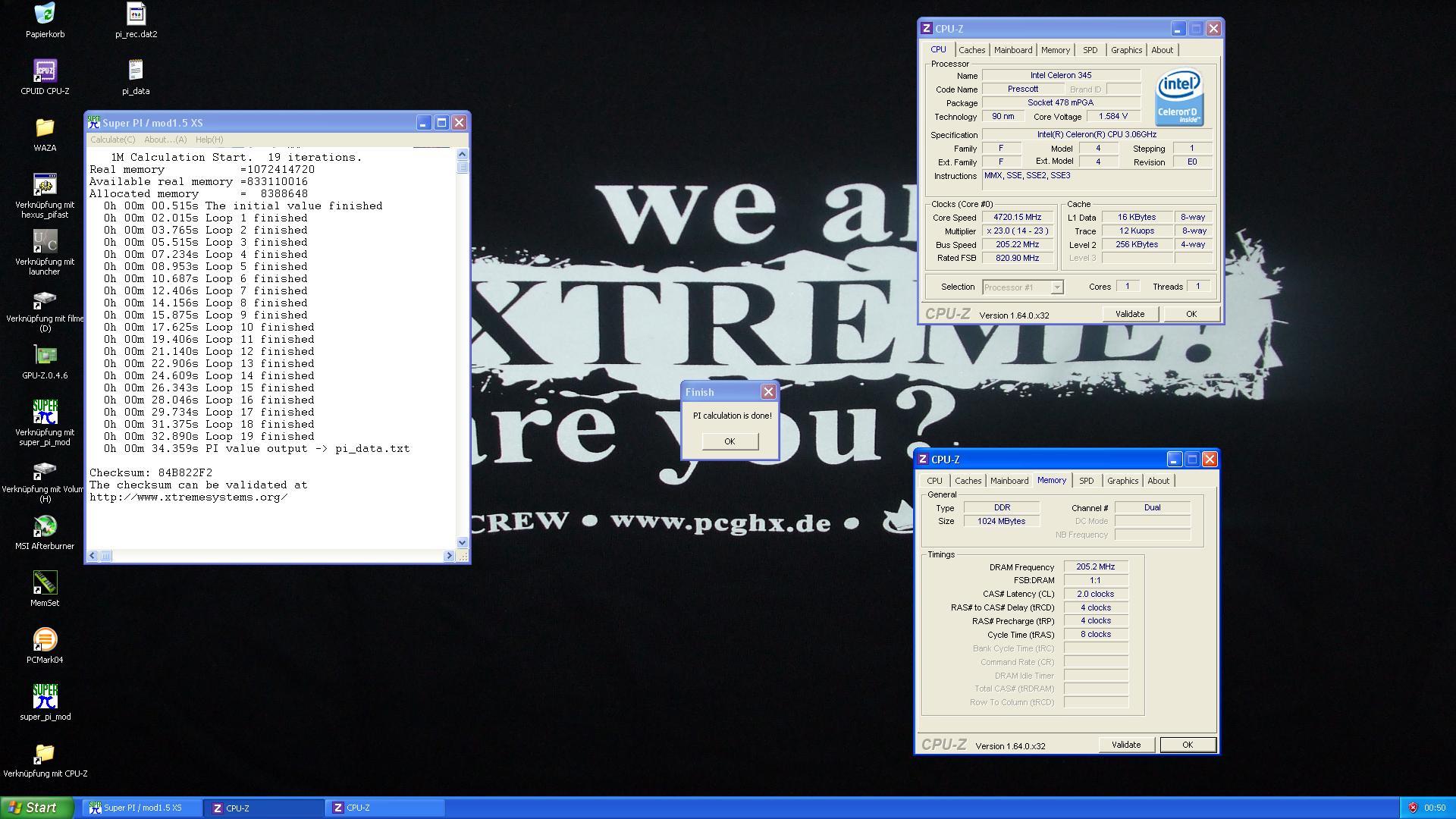Click the security shield tray icon
Viewport: 1456px width, 819px height.
1412,808
